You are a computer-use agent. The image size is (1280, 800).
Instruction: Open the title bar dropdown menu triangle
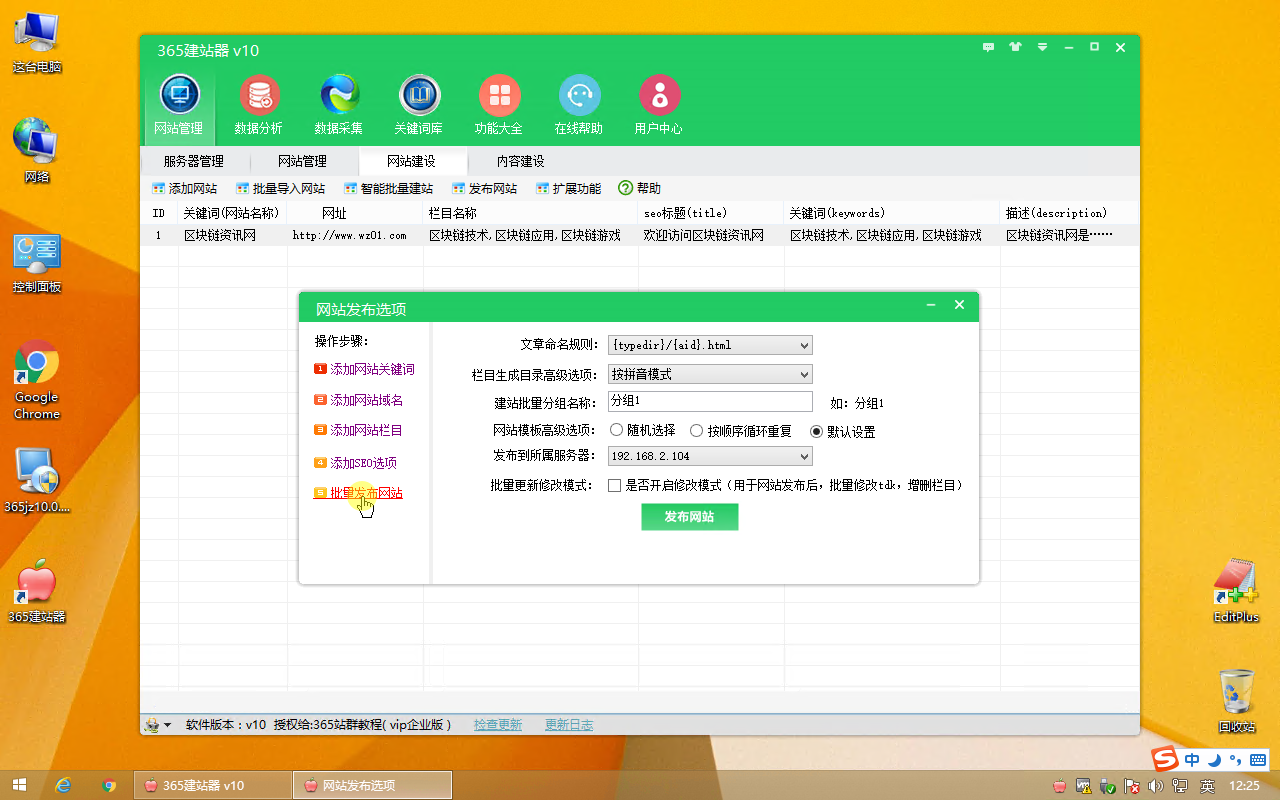tap(1042, 47)
